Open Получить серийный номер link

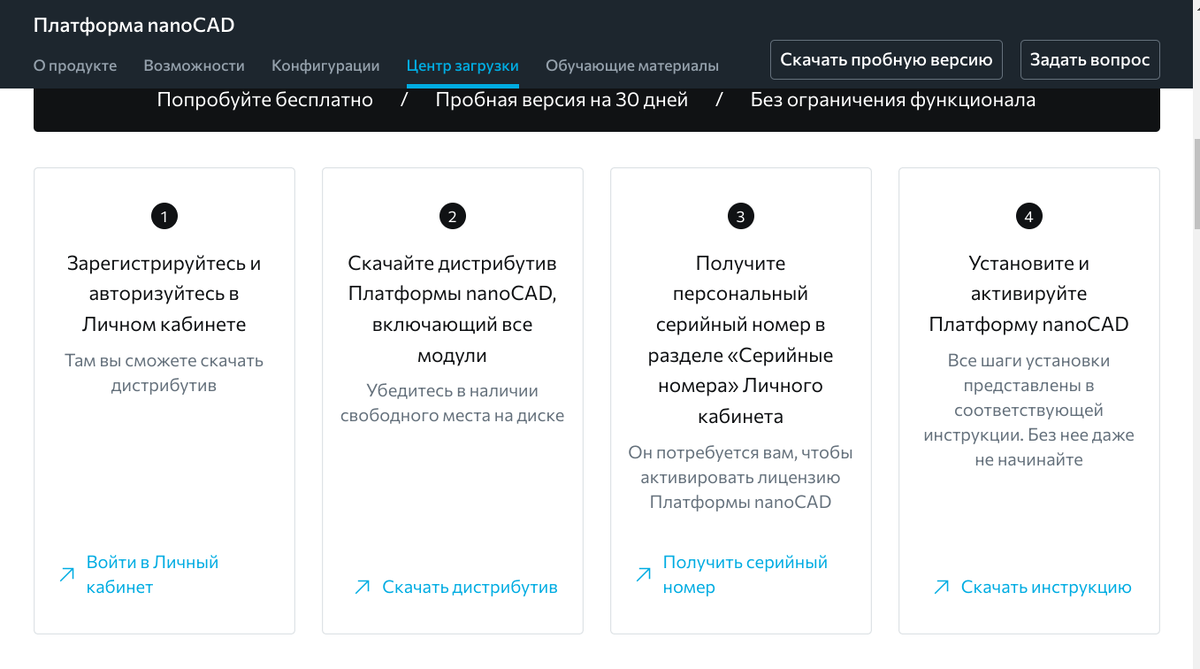745,575
